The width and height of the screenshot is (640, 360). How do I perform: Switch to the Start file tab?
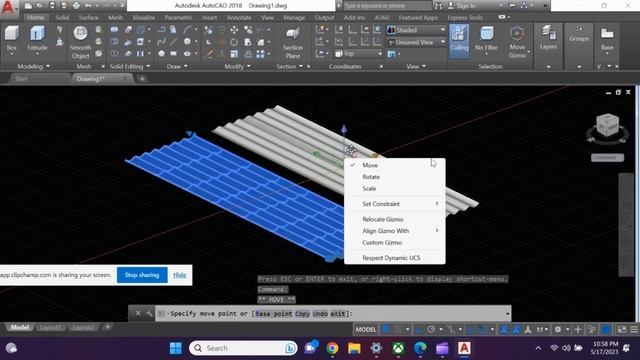click(x=21, y=79)
